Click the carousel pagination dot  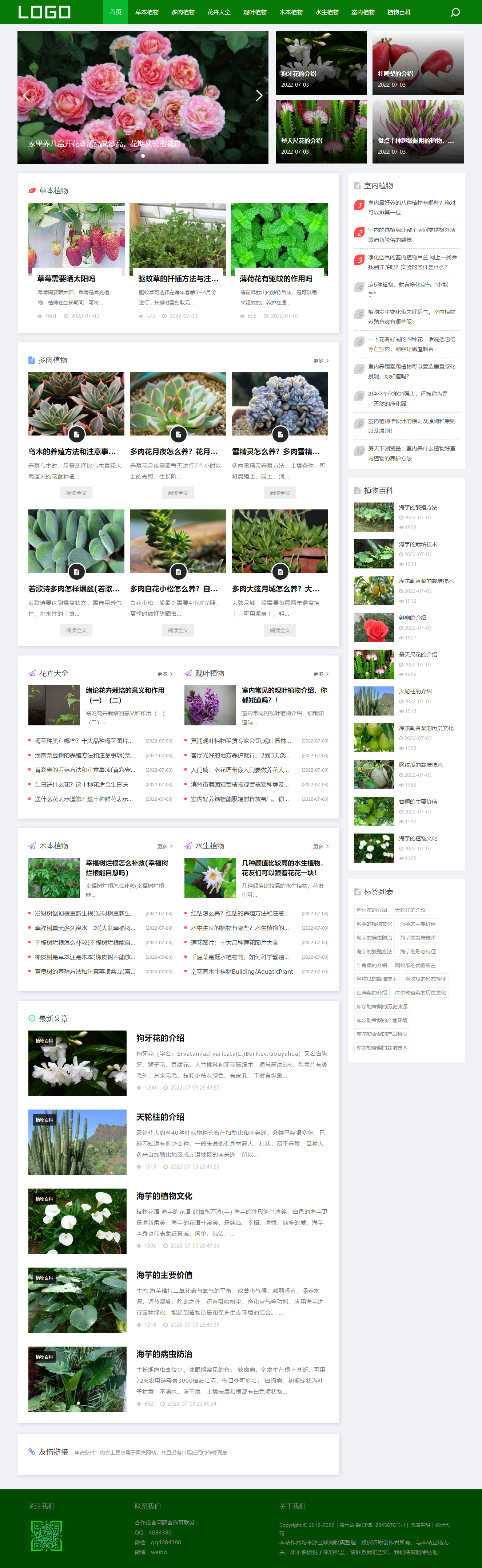[143, 156]
